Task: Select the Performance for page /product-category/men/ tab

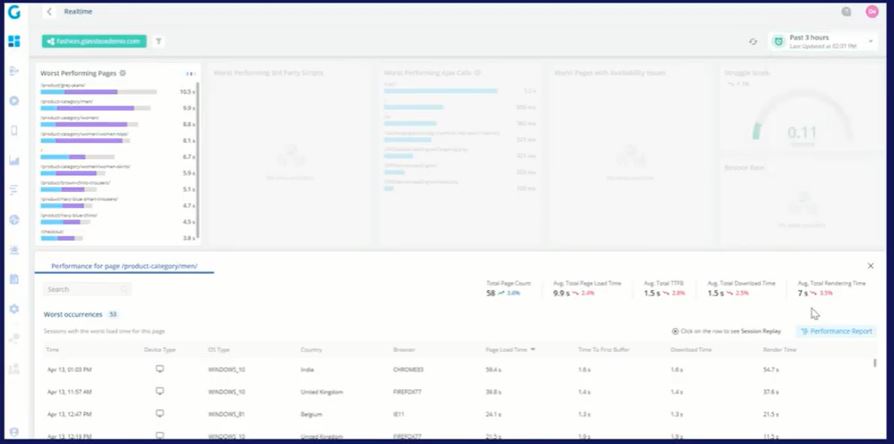Action: tap(124, 266)
